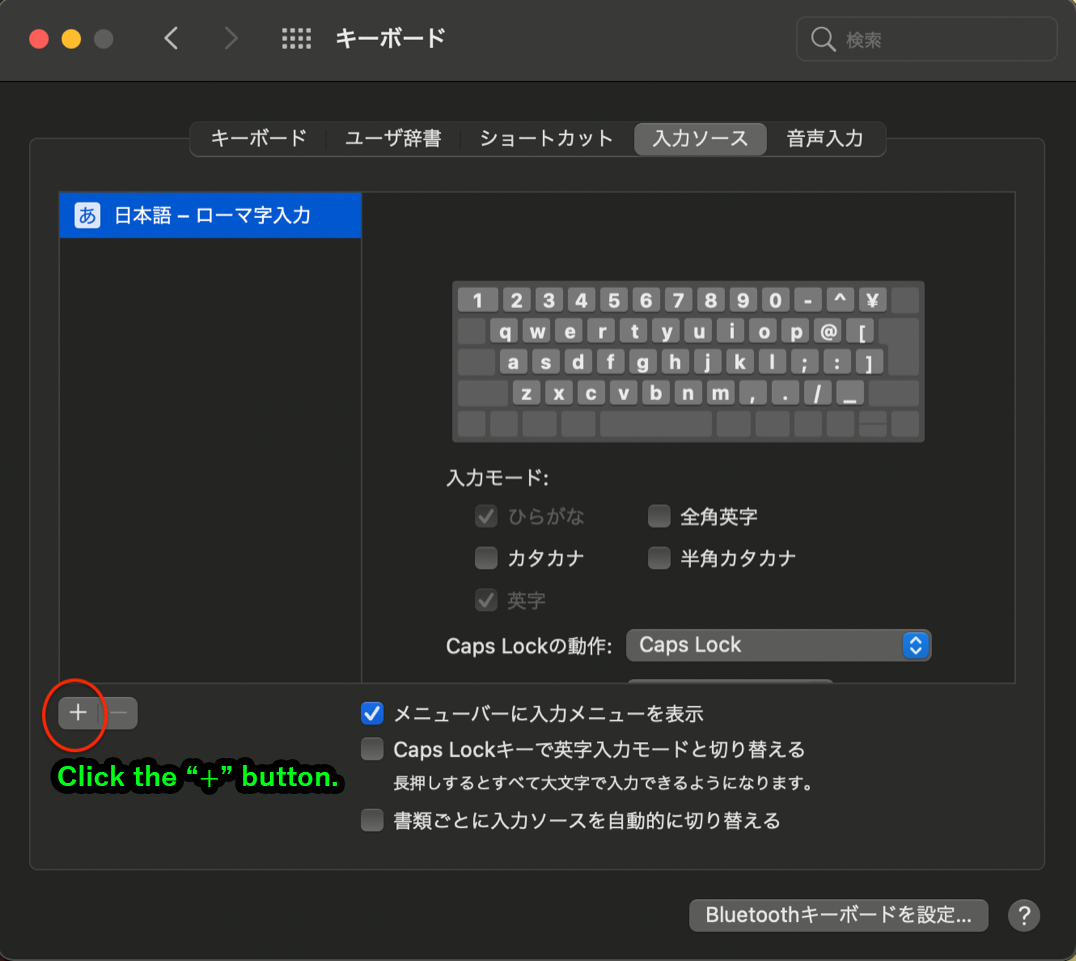Click the Bluetoothキーボードを設定 button
Viewport: 1076px width, 961px height.
click(x=838, y=915)
